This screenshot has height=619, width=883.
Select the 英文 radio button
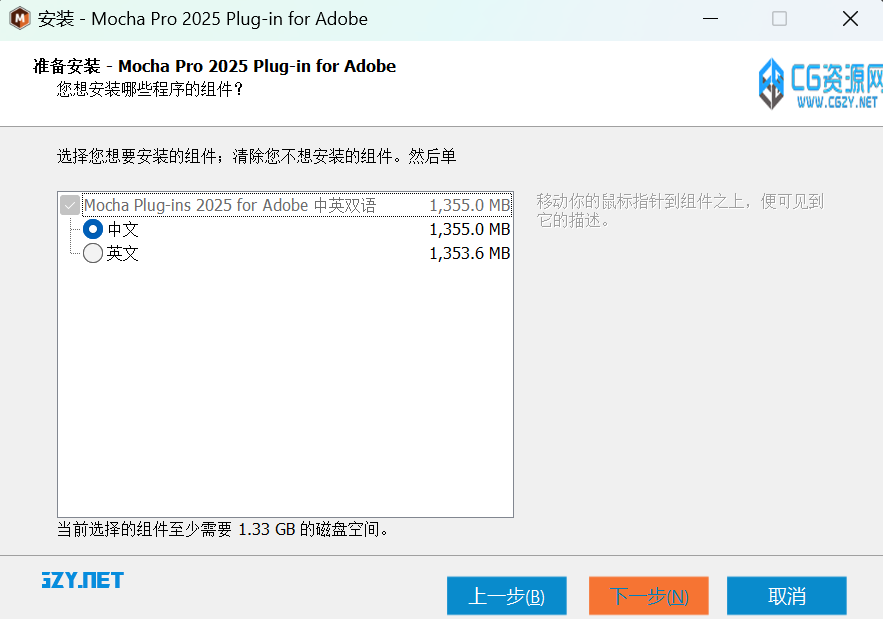click(x=93, y=254)
